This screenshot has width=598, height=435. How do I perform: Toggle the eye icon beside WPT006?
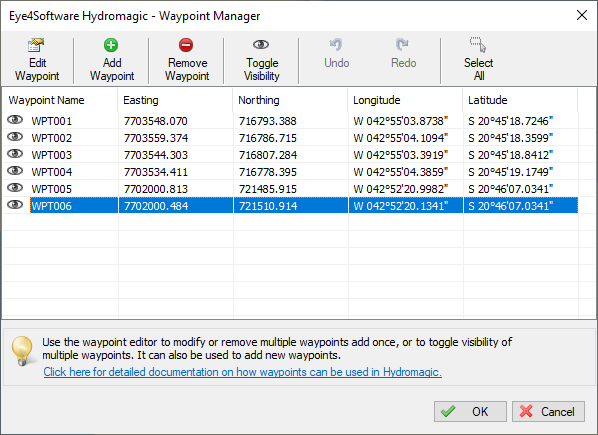click(15, 205)
